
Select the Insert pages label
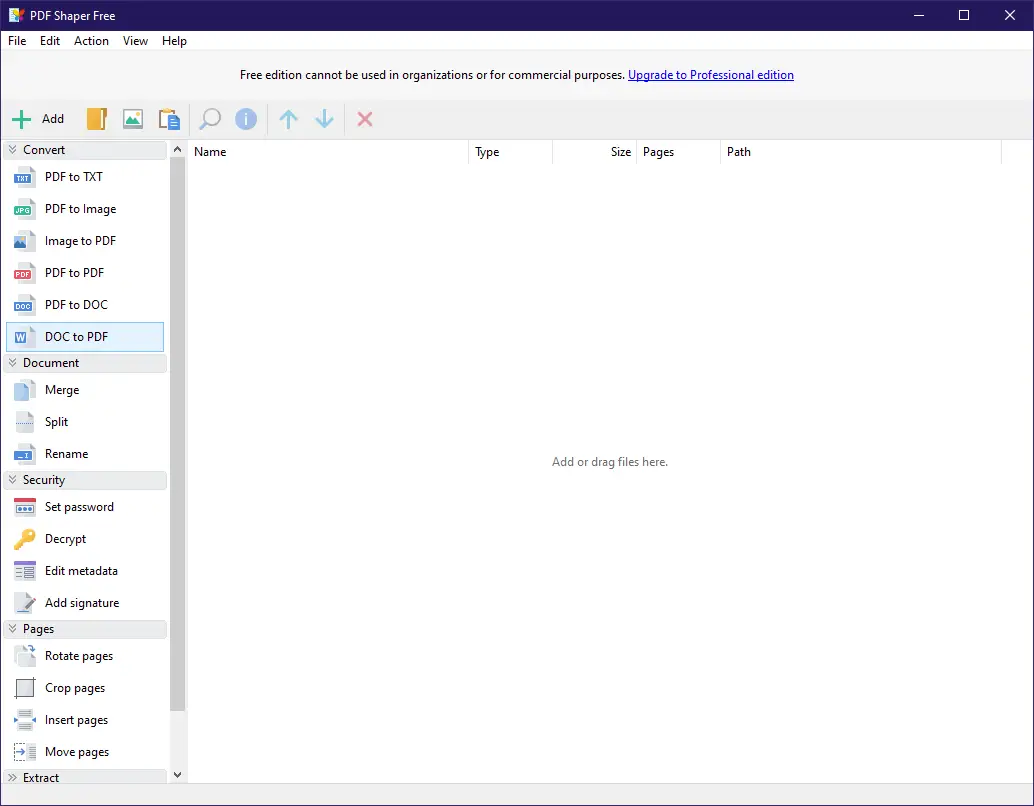[76, 720]
